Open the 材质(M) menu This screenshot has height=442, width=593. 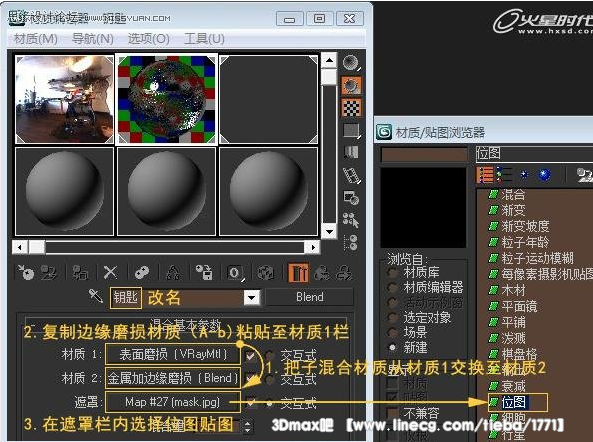(x=36, y=39)
